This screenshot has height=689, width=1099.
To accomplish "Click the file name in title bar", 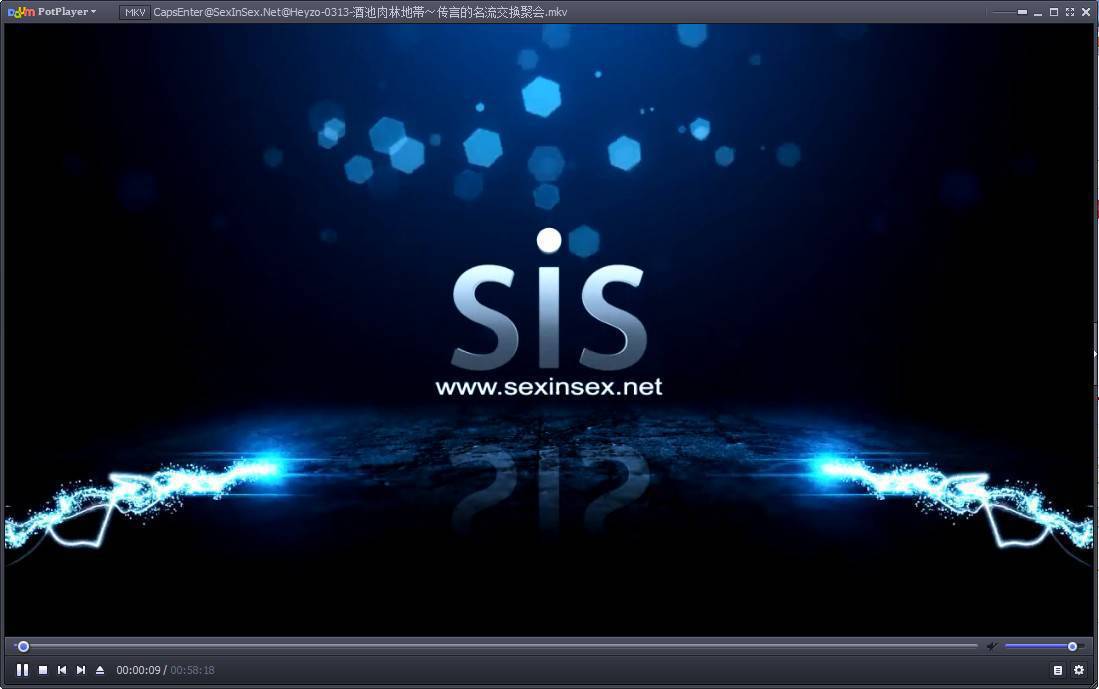I will click(x=360, y=12).
